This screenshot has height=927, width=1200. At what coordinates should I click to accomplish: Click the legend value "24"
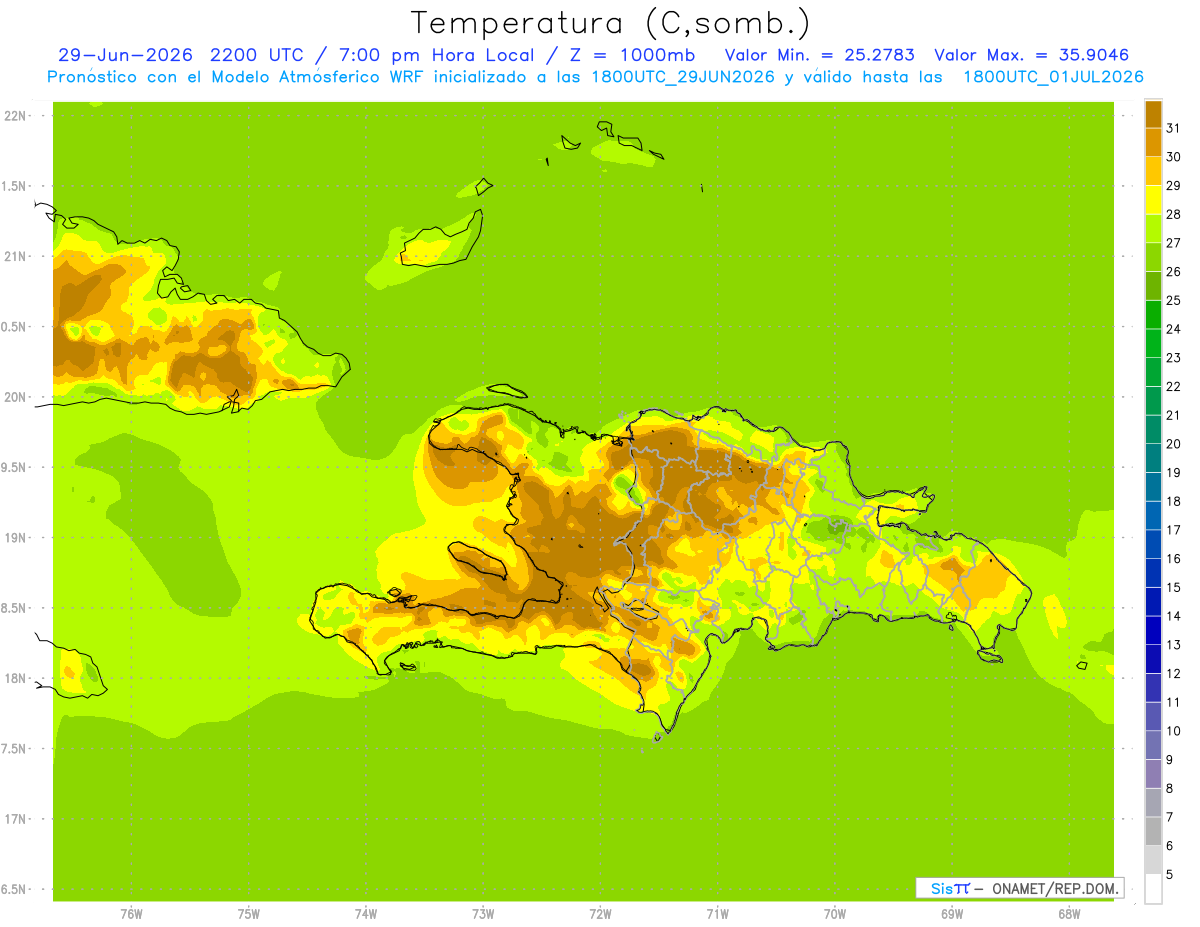coord(1174,329)
